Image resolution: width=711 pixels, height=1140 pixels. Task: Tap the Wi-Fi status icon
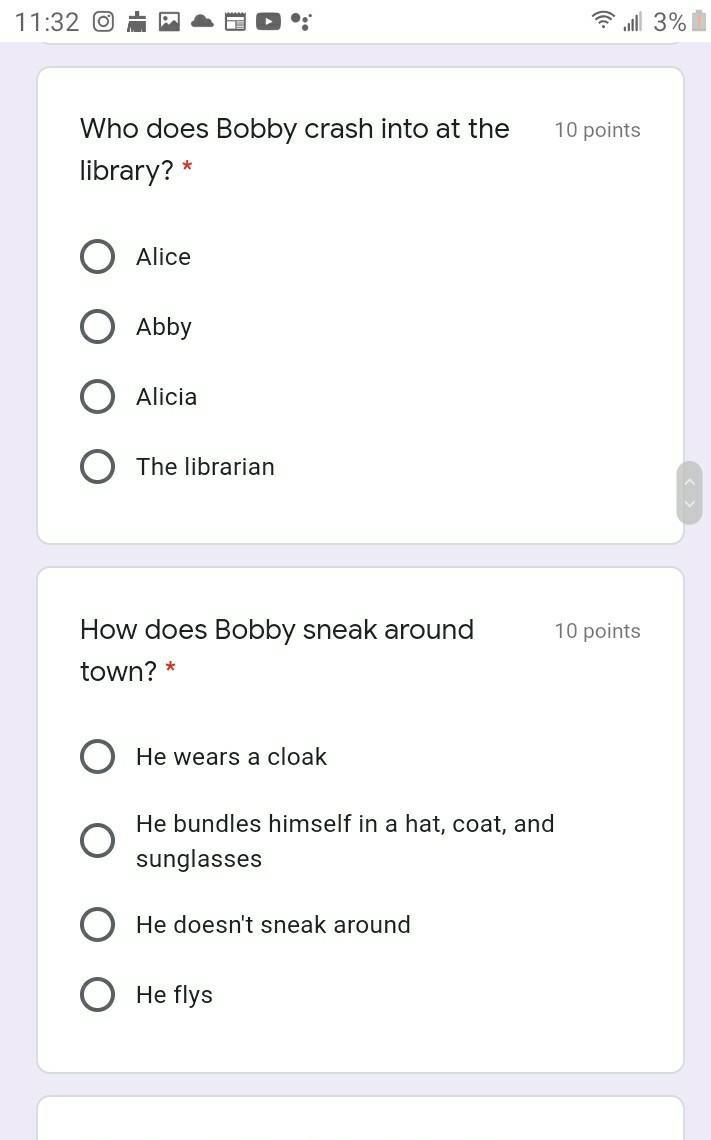603,20
